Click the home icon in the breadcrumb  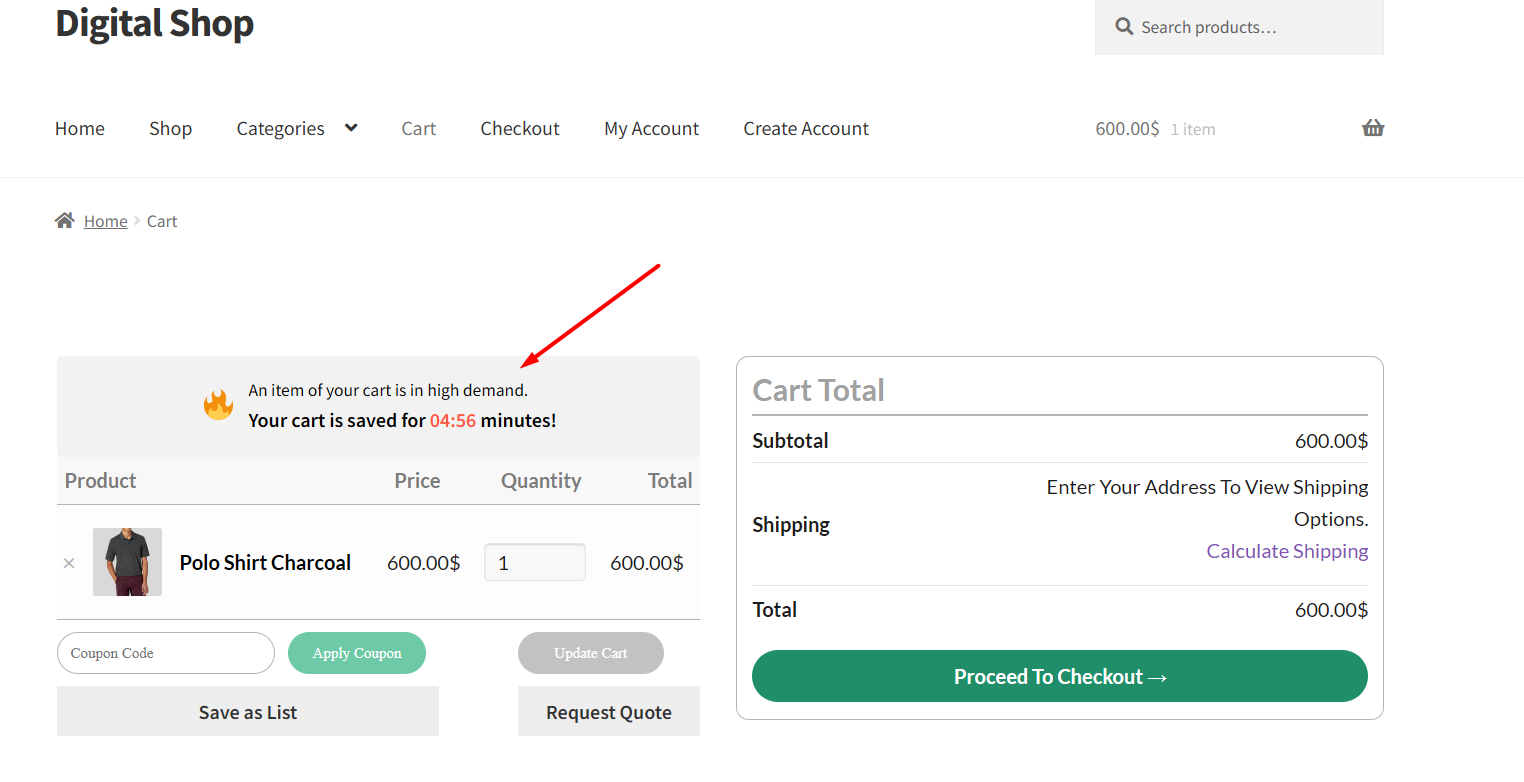pyautogui.click(x=64, y=219)
